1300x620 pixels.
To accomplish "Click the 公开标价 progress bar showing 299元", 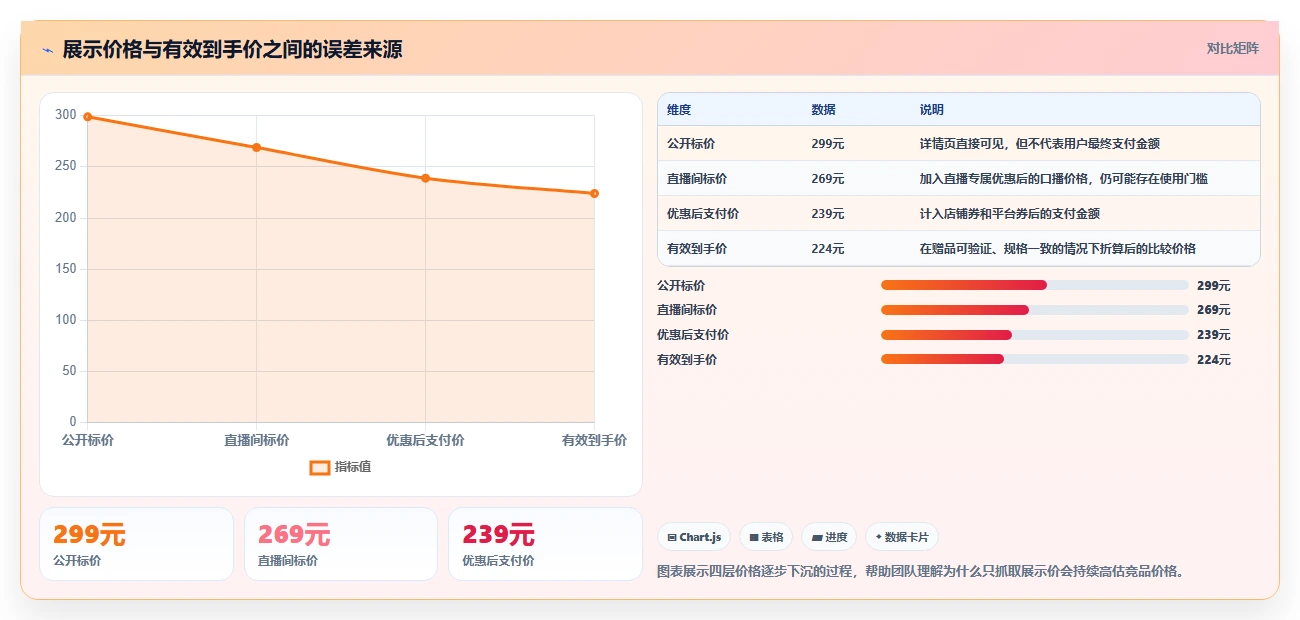I will (1034, 285).
